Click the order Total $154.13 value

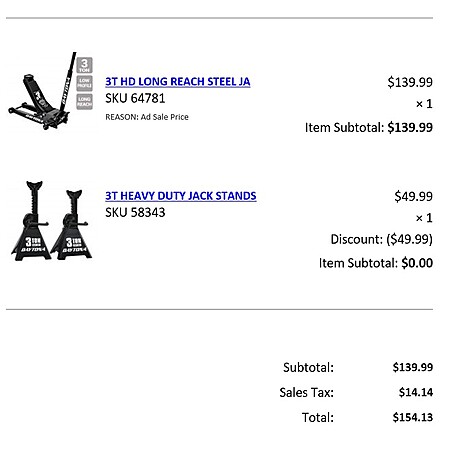point(413,417)
